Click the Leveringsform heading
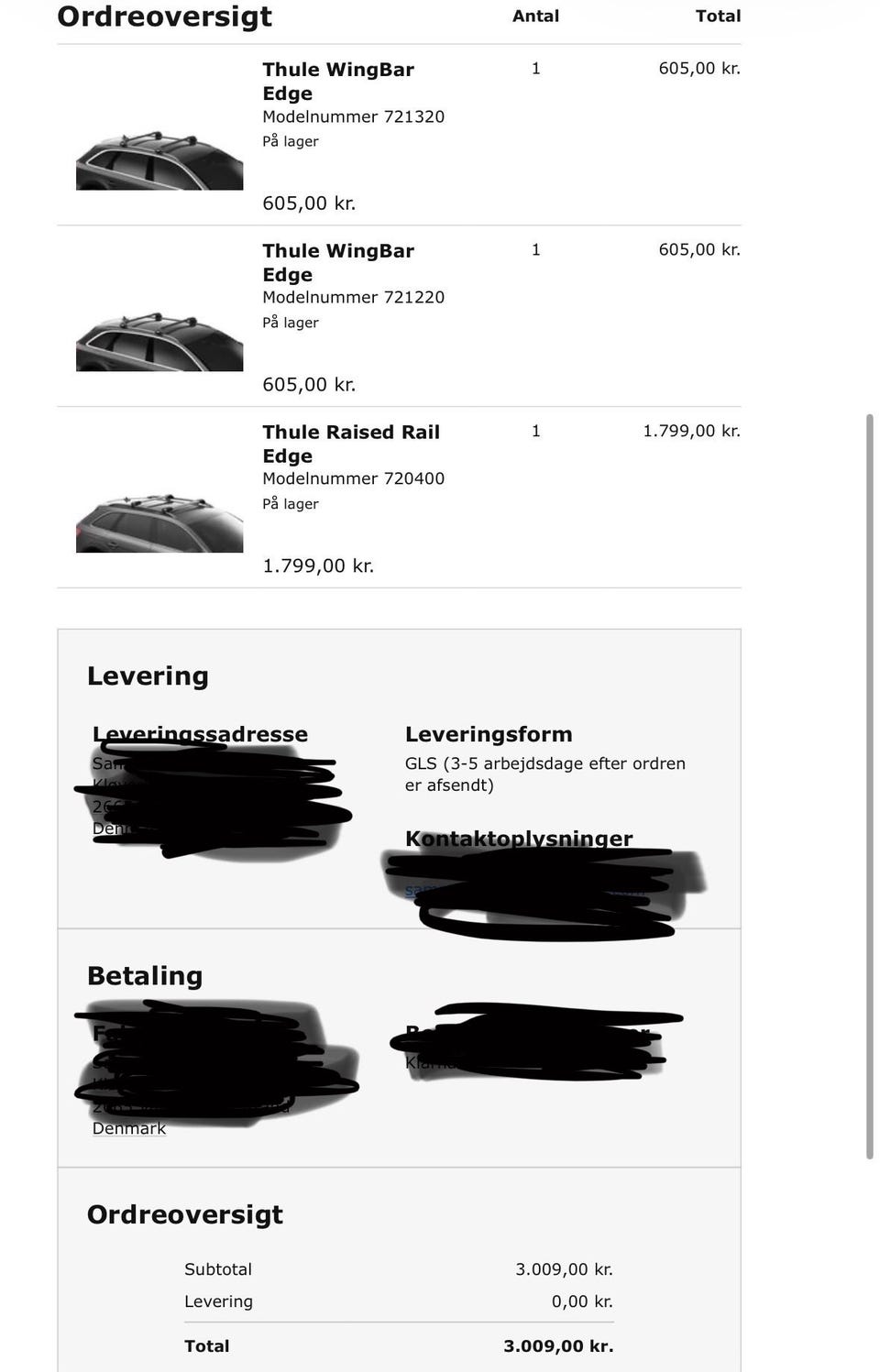Image resolution: width=880 pixels, height=1372 pixels. pyautogui.click(x=489, y=734)
